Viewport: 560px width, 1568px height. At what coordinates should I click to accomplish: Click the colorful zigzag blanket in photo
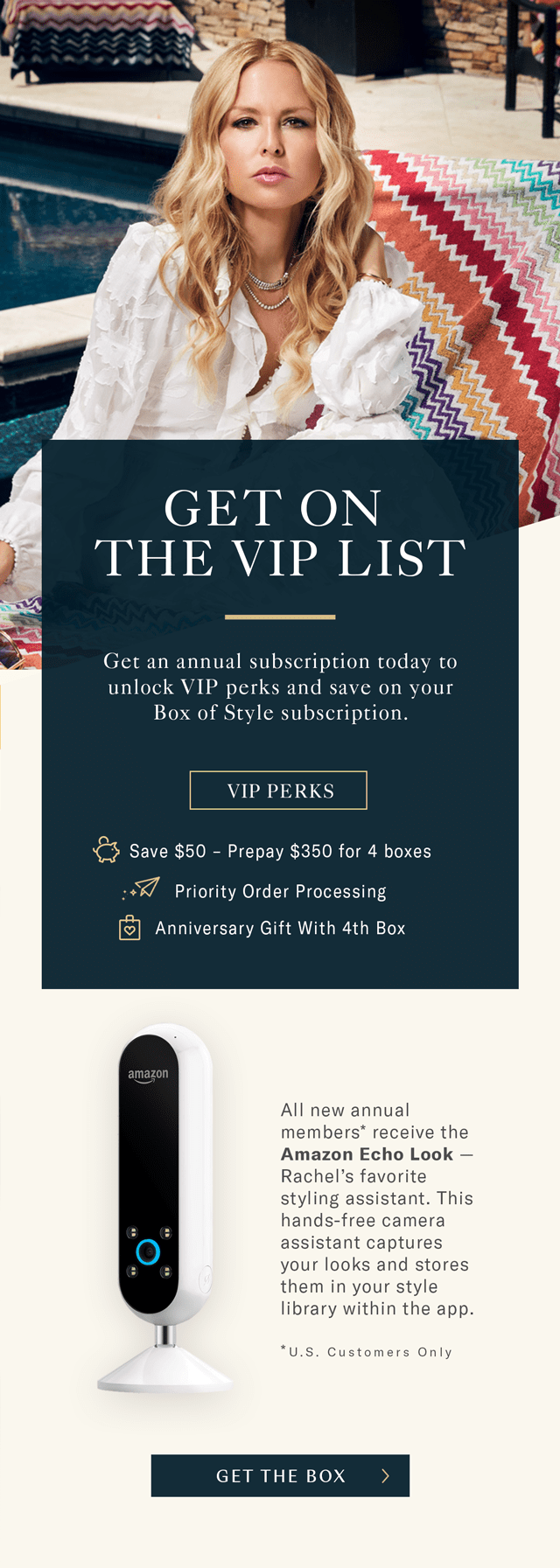point(490,289)
